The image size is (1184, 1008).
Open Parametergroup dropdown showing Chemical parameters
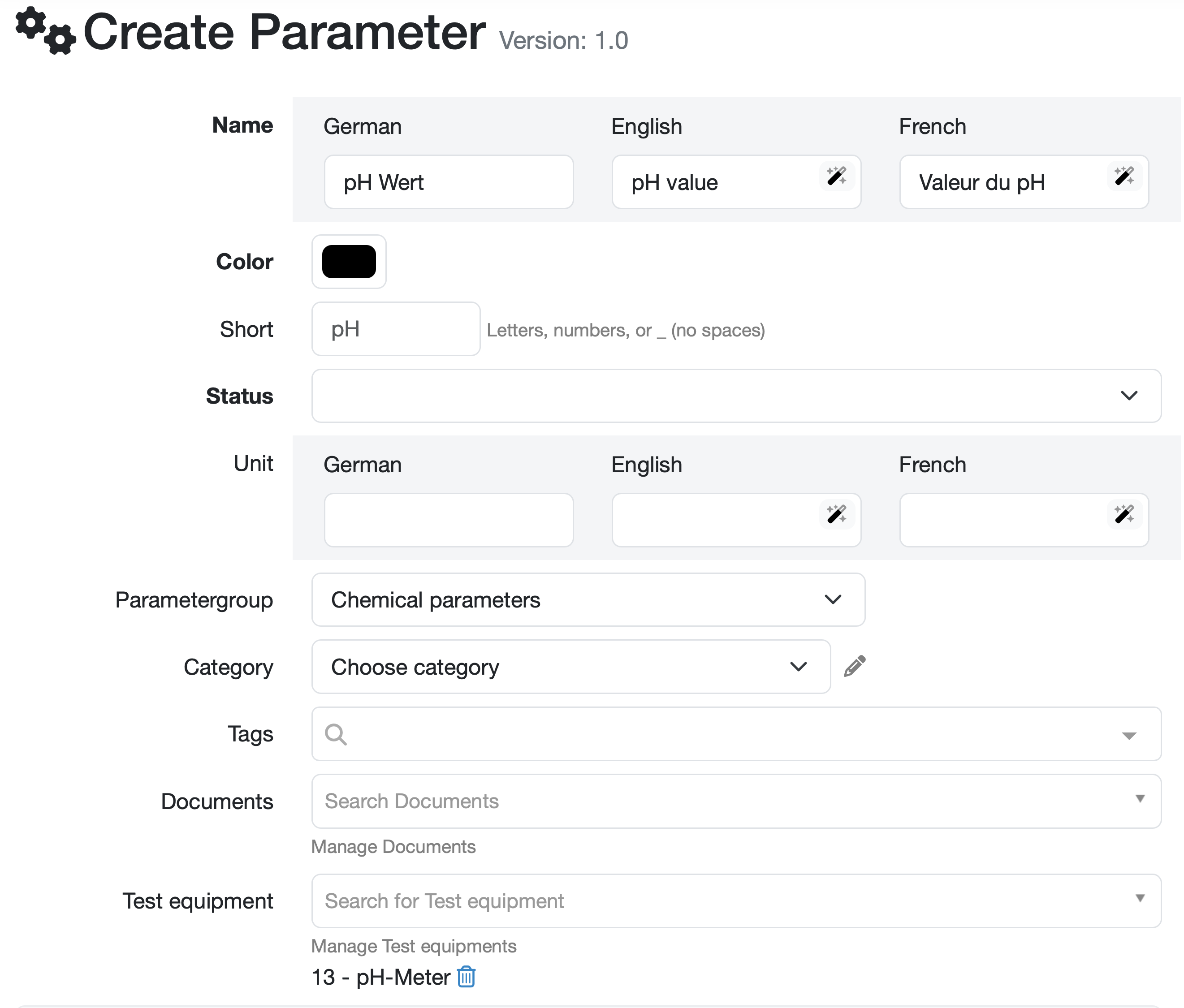click(588, 600)
